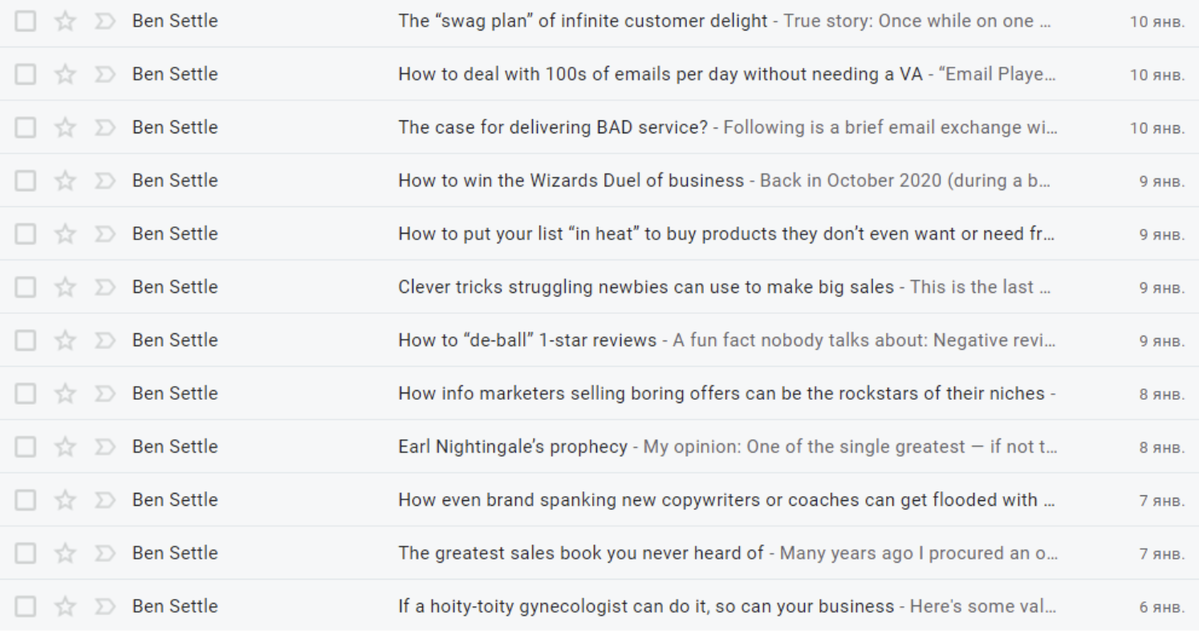Mark the hoity-toity gynecologist email as important
Screen dimensions: 1199x631
(x=105, y=606)
